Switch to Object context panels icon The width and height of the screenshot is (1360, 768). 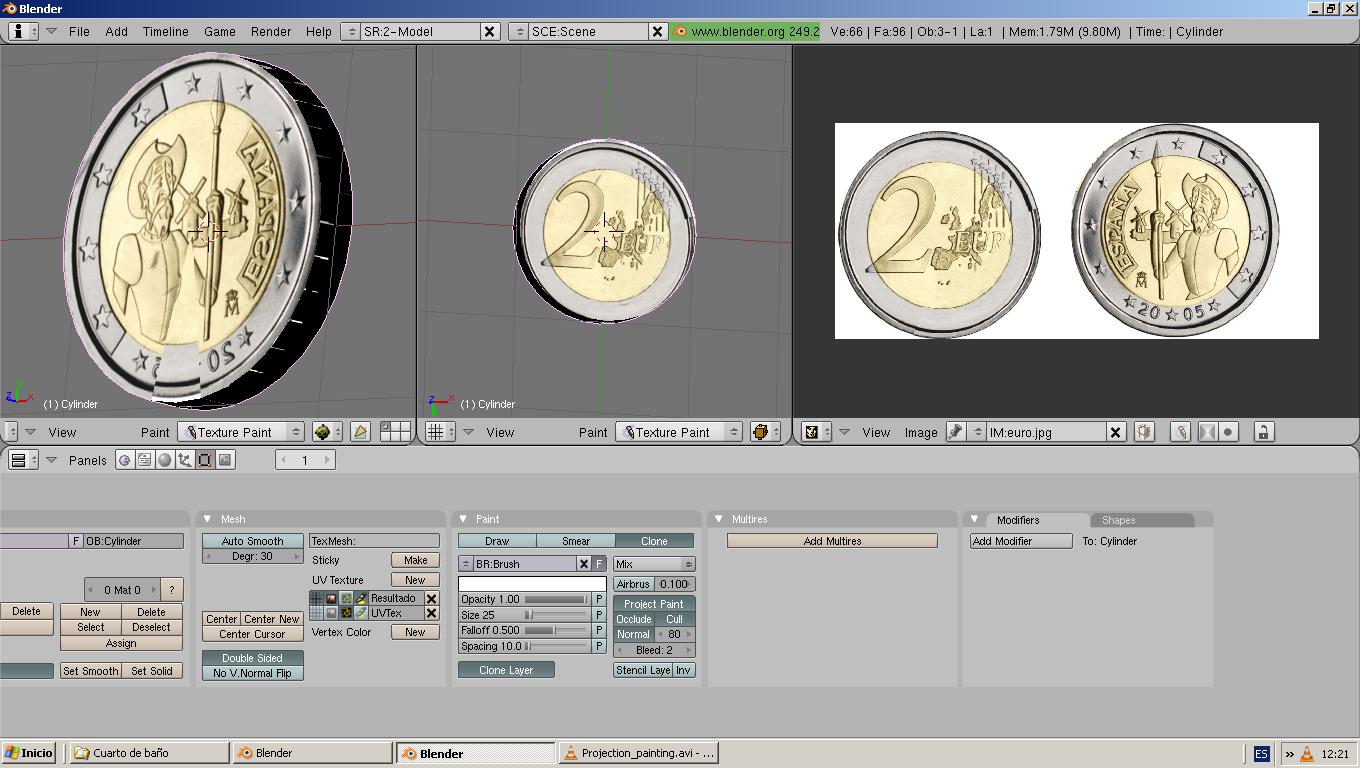click(185, 460)
